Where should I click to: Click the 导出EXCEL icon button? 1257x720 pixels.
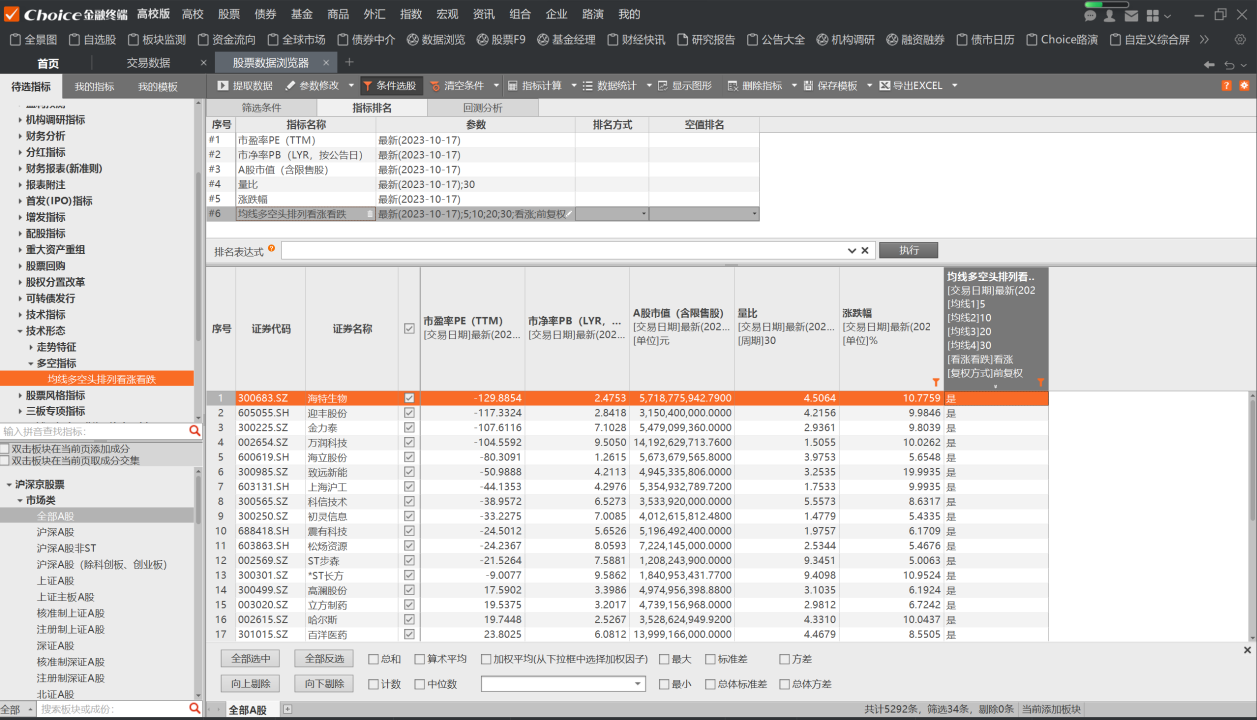coord(885,86)
